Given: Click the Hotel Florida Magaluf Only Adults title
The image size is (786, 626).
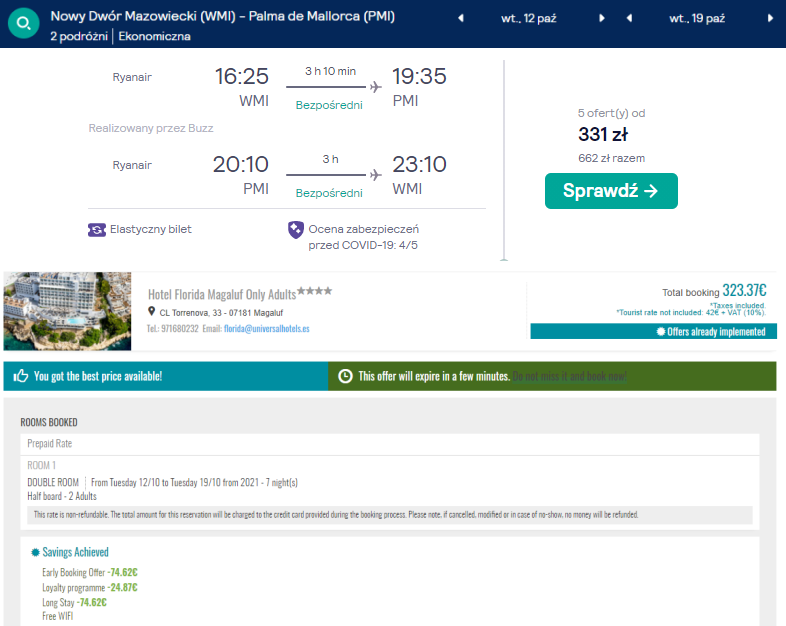Looking at the screenshot, I should click(x=222, y=294).
